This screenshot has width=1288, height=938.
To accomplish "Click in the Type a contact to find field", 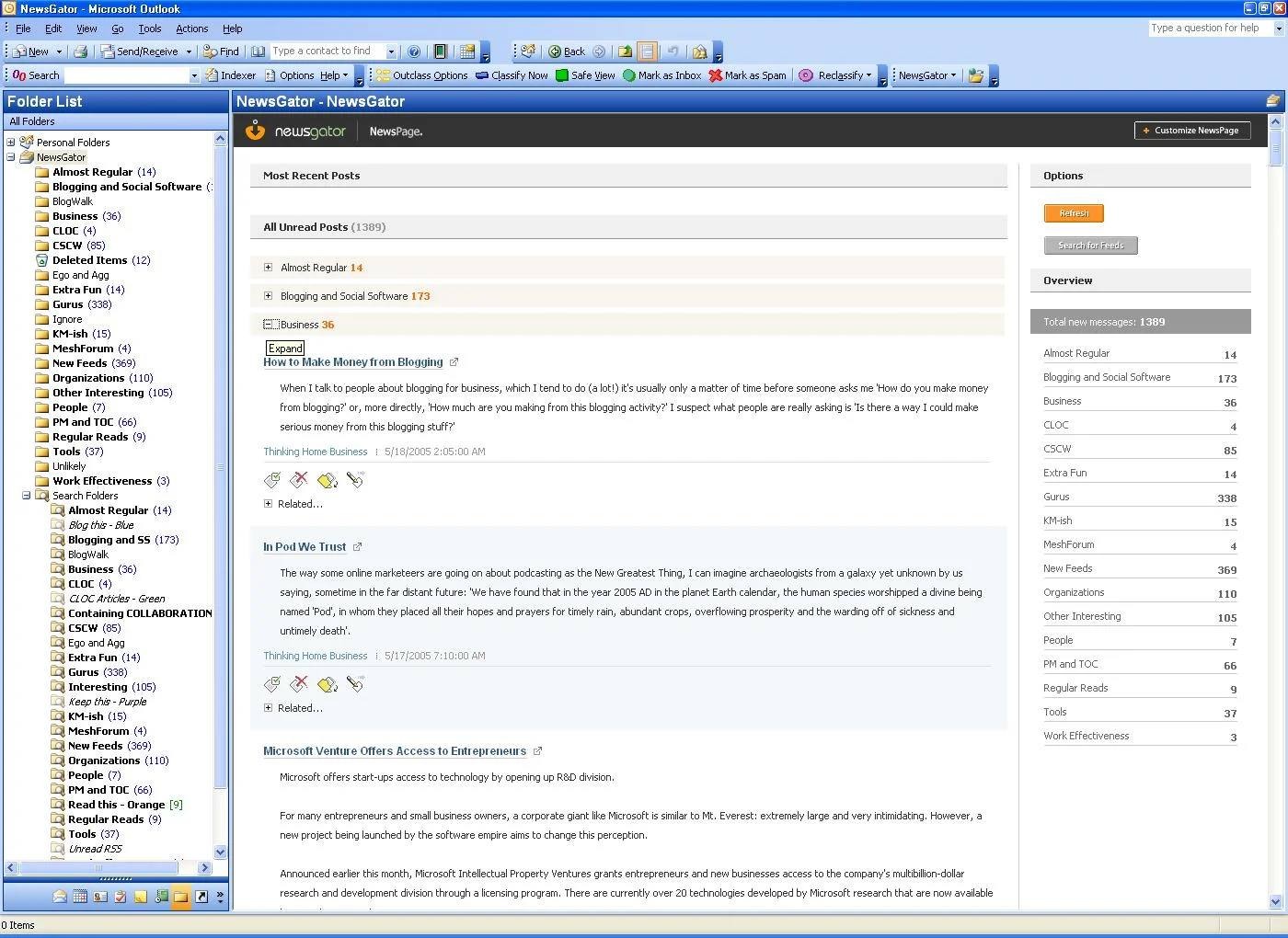I will 328,51.
